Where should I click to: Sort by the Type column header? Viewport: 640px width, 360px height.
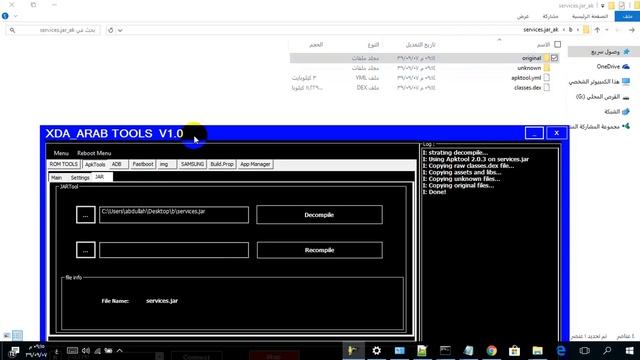point(373,44)
